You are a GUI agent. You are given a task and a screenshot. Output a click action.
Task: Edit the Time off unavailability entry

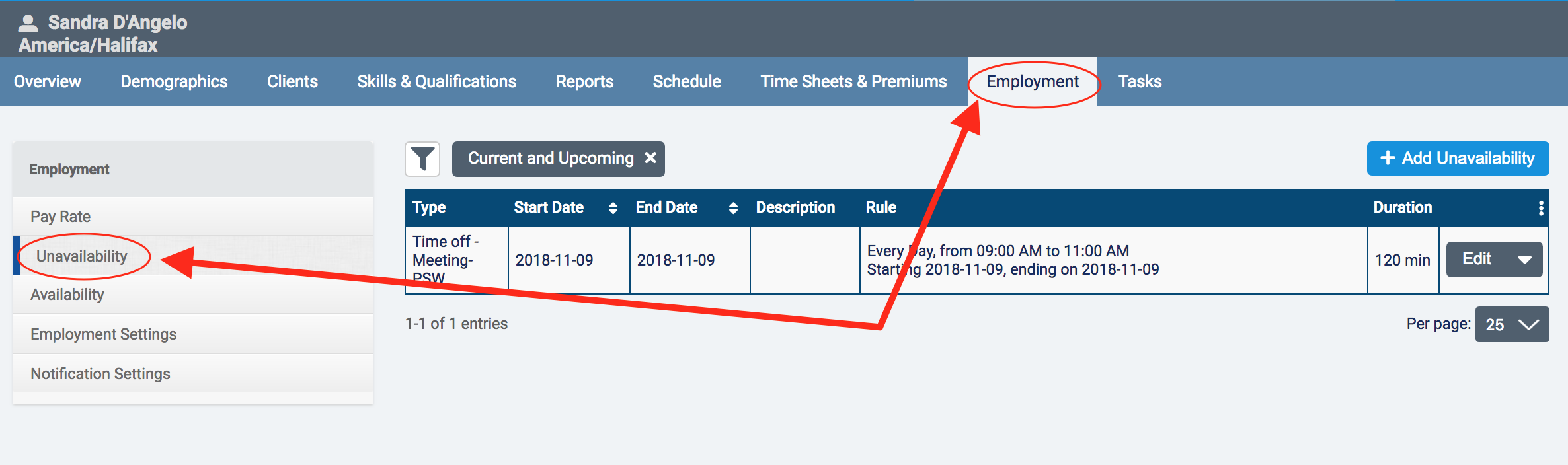[x=1477, y=259]
